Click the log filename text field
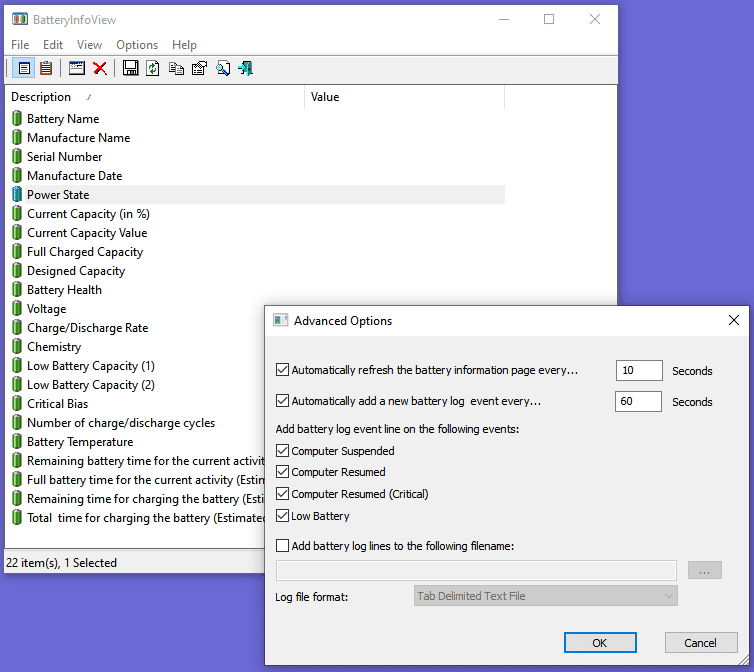Viewport: 754px width, 672px height. pos(476,571)
